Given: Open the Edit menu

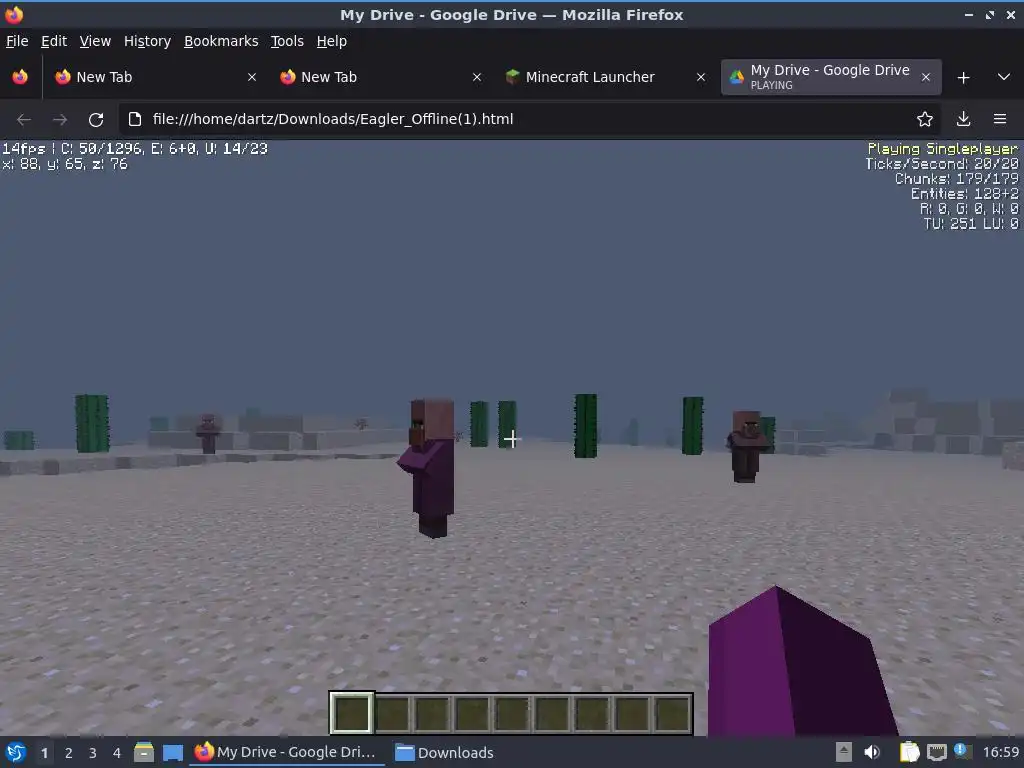Looking at the screenshot, I should tap(54, 41).
